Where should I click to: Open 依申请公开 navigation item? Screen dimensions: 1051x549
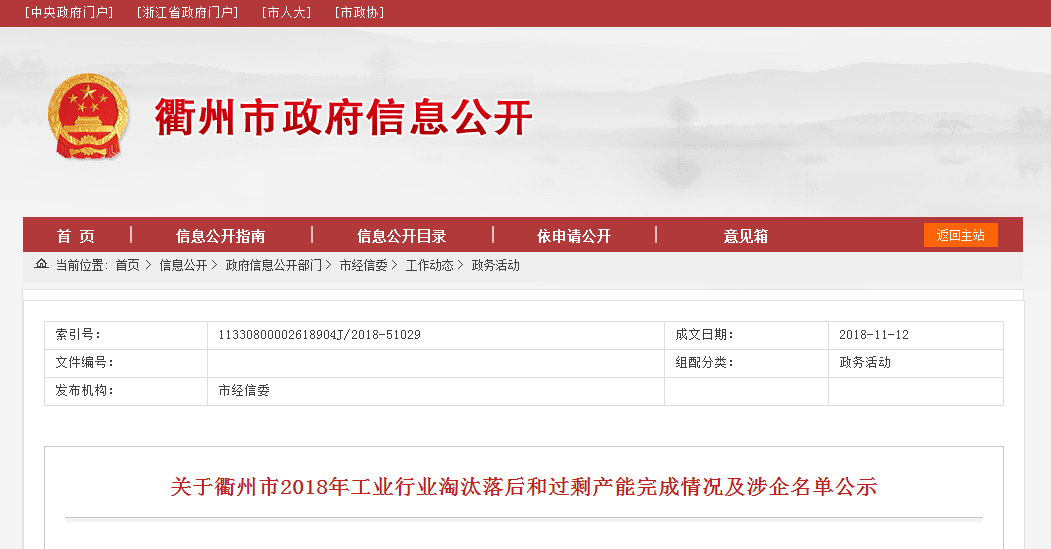573,236
